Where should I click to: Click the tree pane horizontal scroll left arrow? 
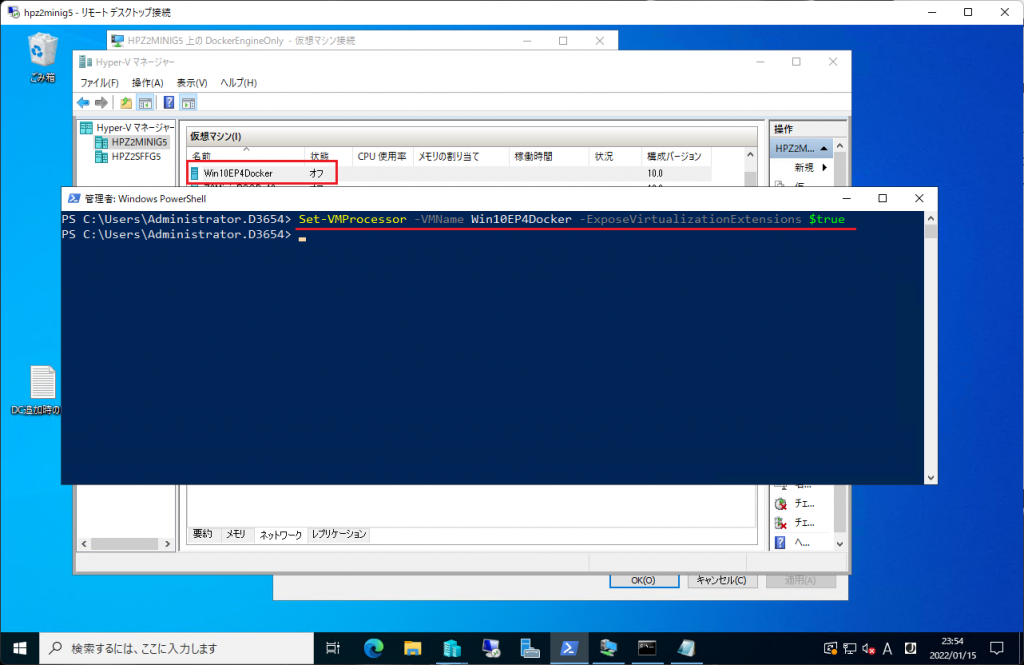pos(84,543)
